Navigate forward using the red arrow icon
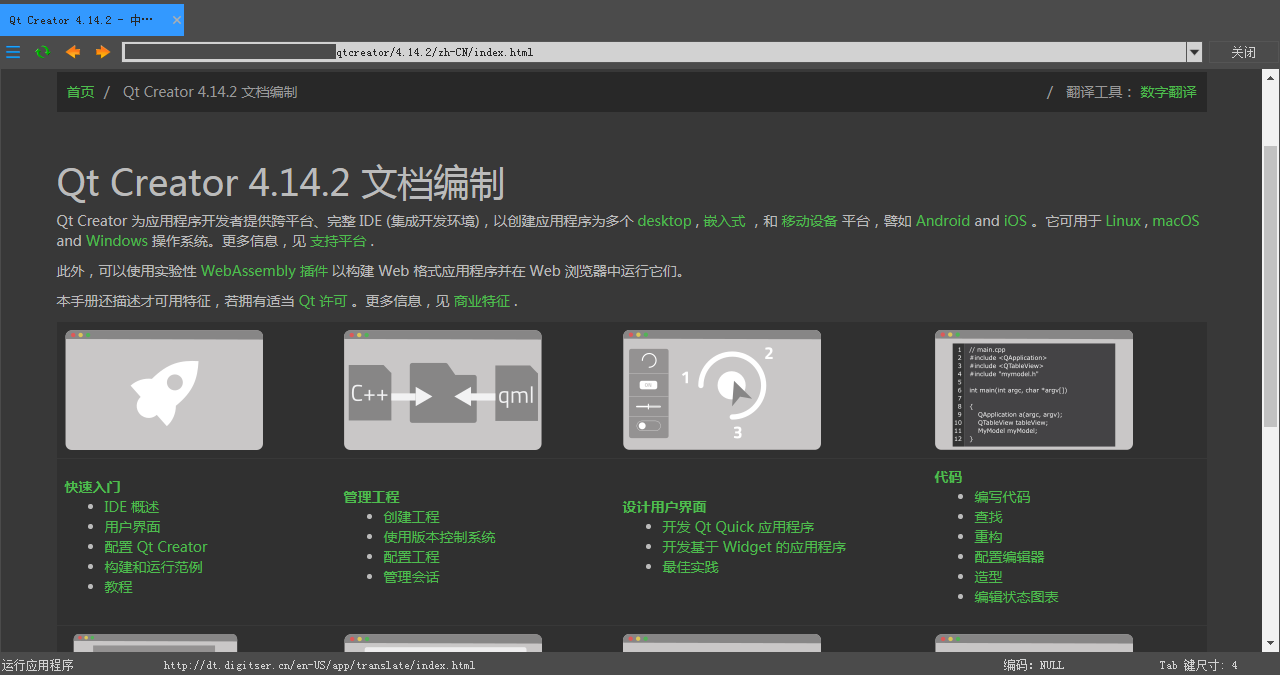The image size is (1280, 675). [x=102, y=51]
